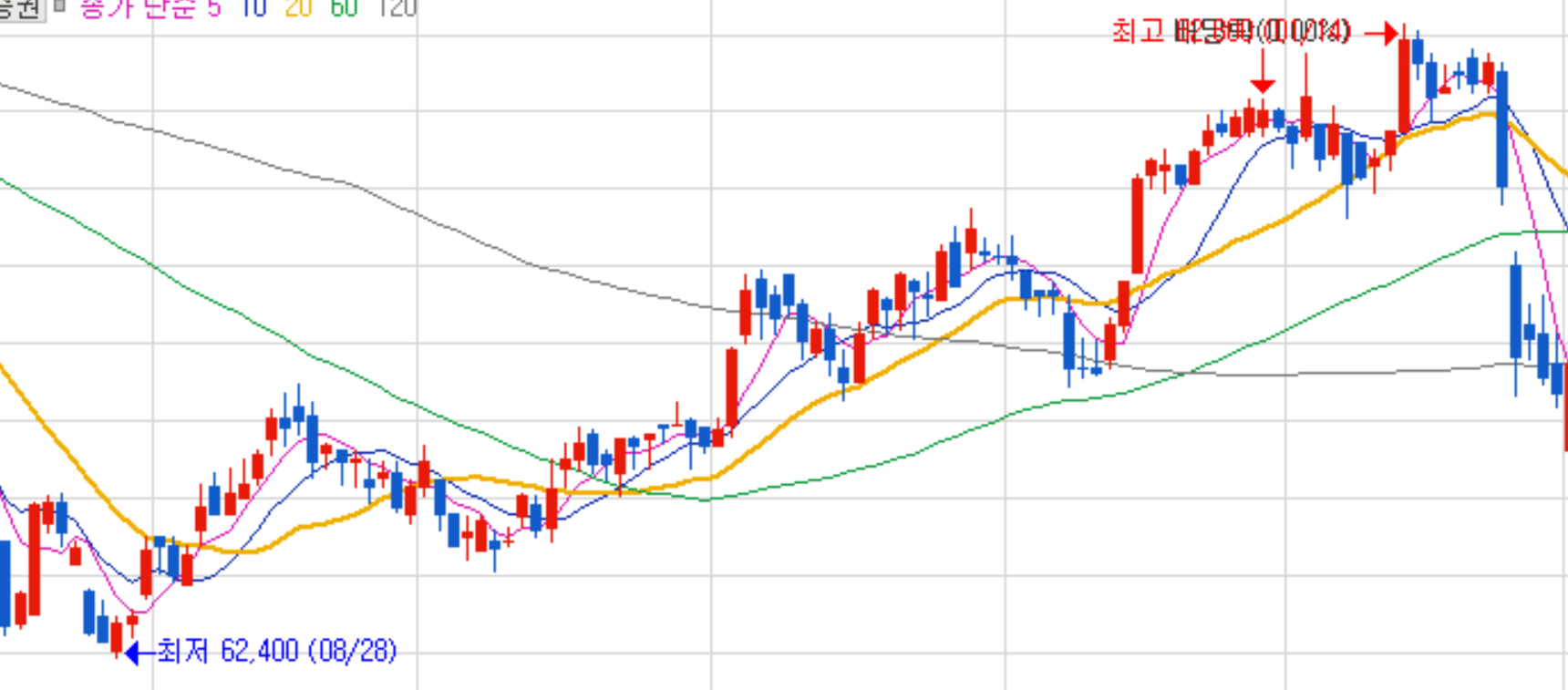Click the gray button at the top-left corner

(x=22, y=9)
